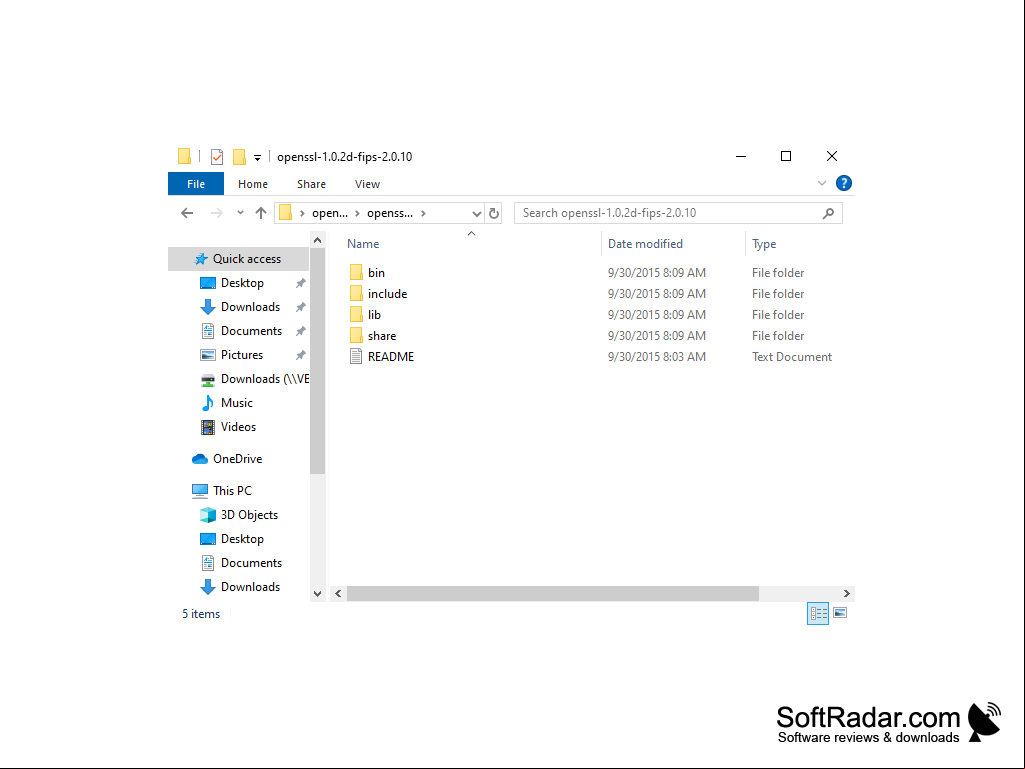Select the bin folder

[x=376, y=273]
